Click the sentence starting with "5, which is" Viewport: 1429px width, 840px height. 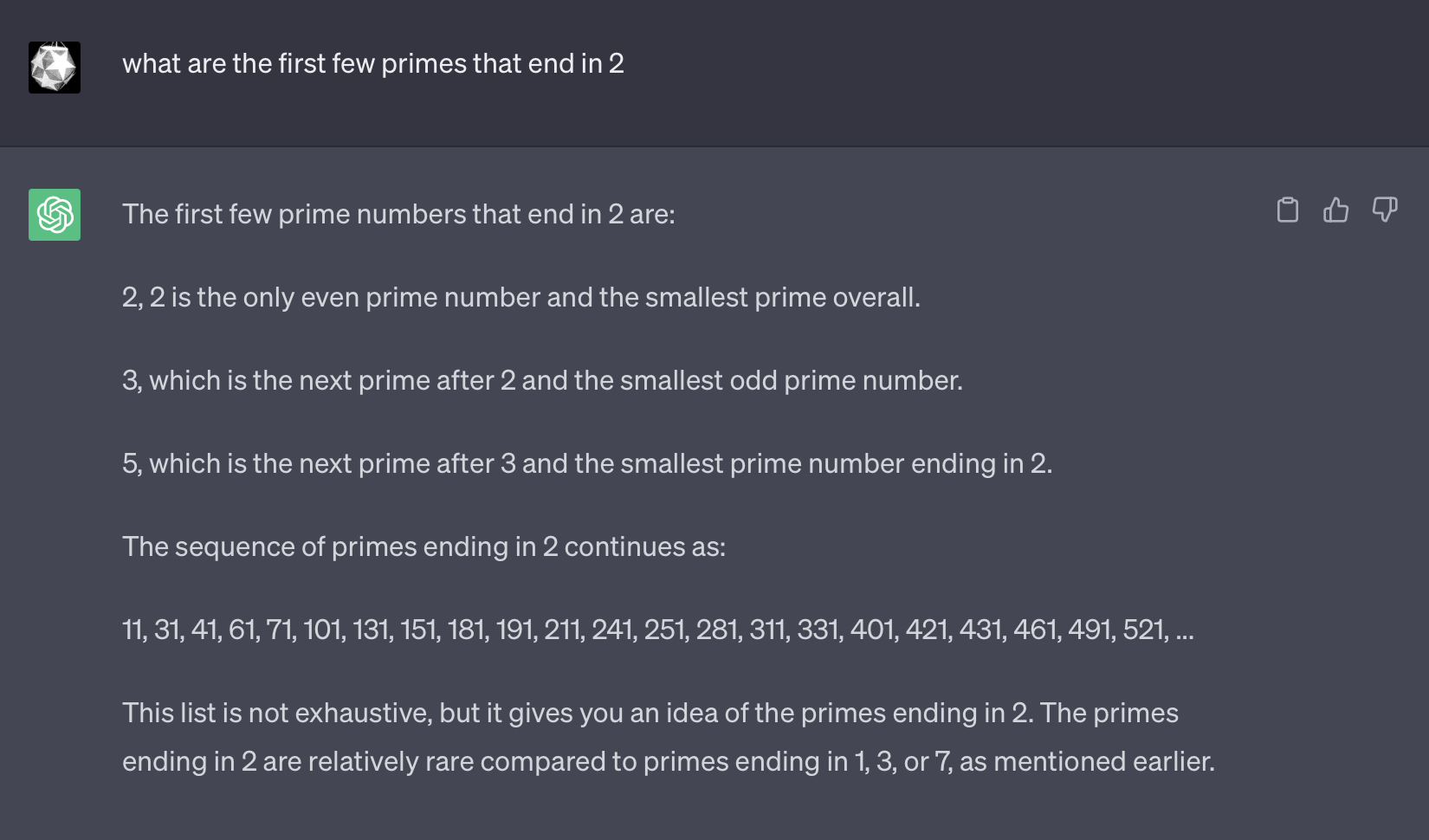[x=587, y=464]
